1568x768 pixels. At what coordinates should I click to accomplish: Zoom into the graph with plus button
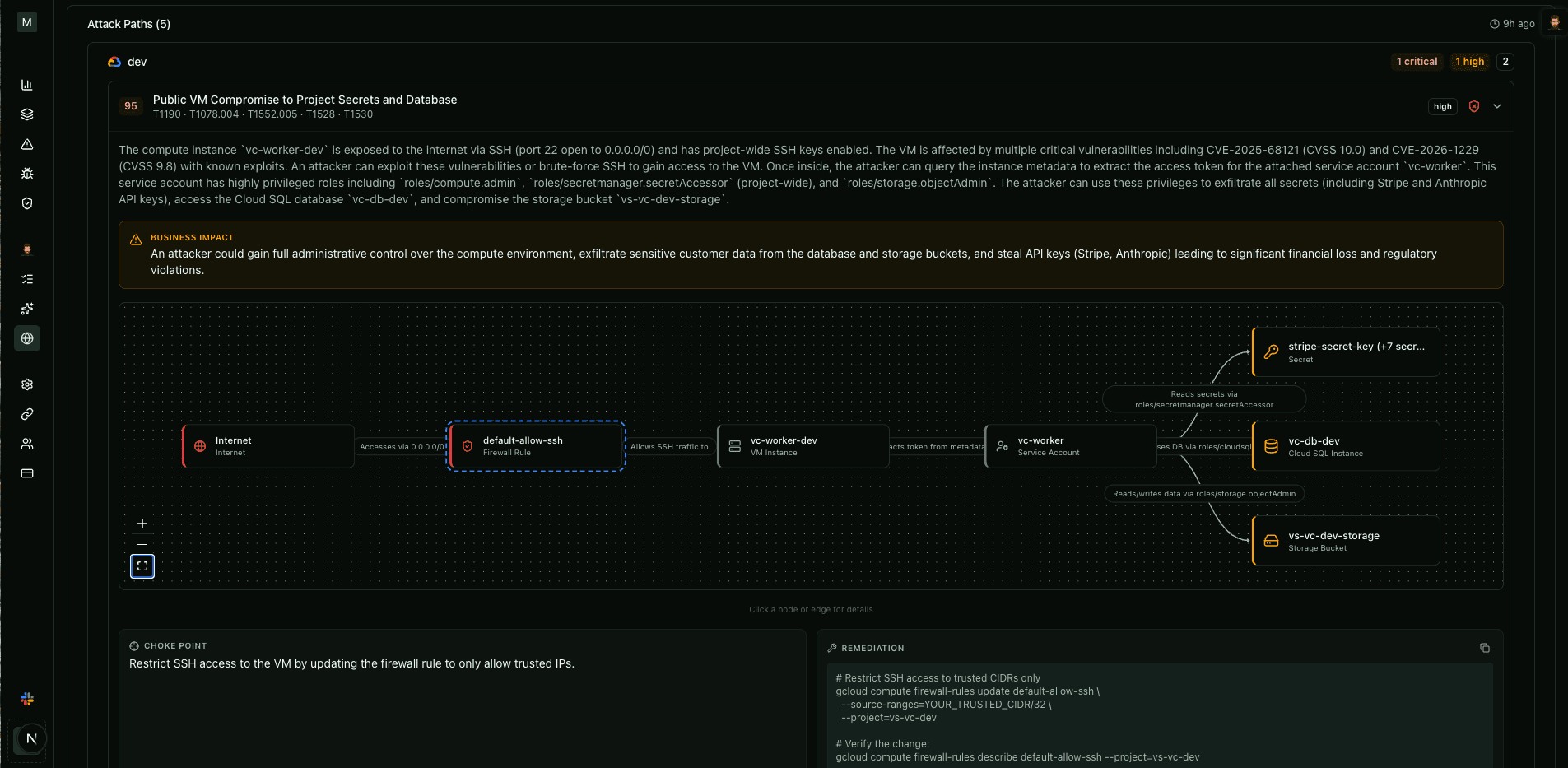point(142,524)
